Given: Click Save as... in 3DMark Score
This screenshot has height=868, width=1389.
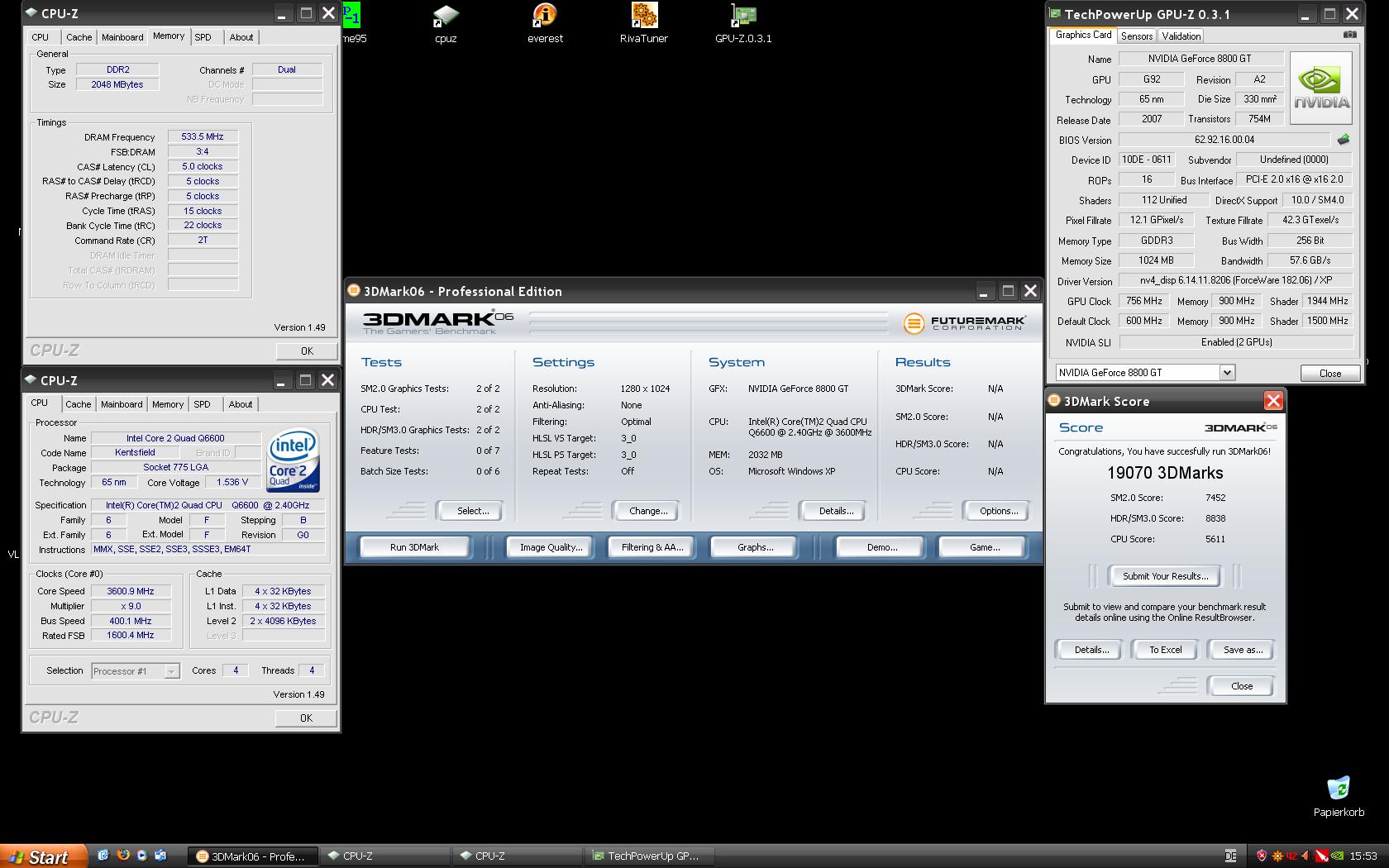Looking at the screenshot, I should tap(1242, 650).
